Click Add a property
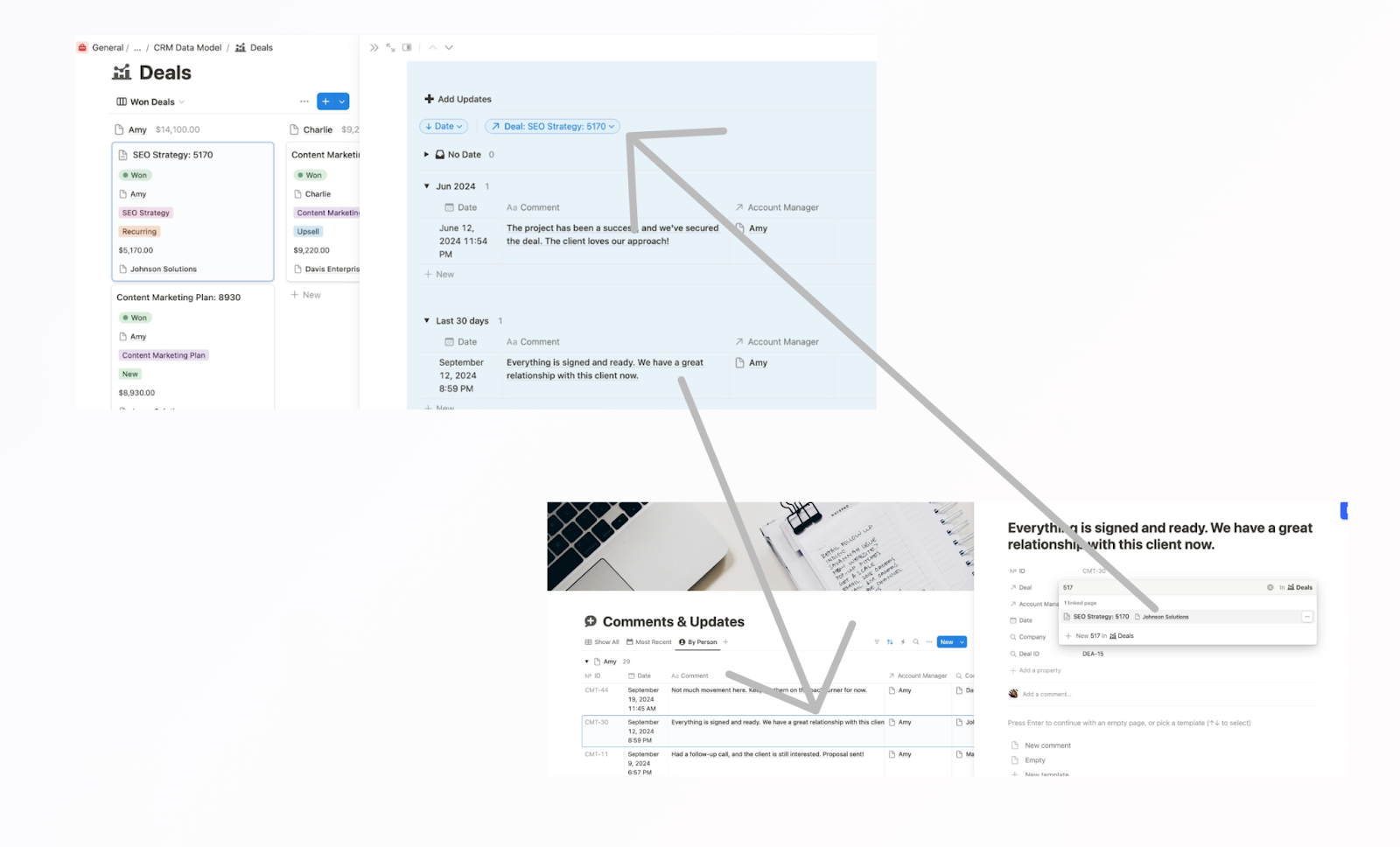Image resolution: width=1400 pixels, height=847 pixels. click(1035, 670)
